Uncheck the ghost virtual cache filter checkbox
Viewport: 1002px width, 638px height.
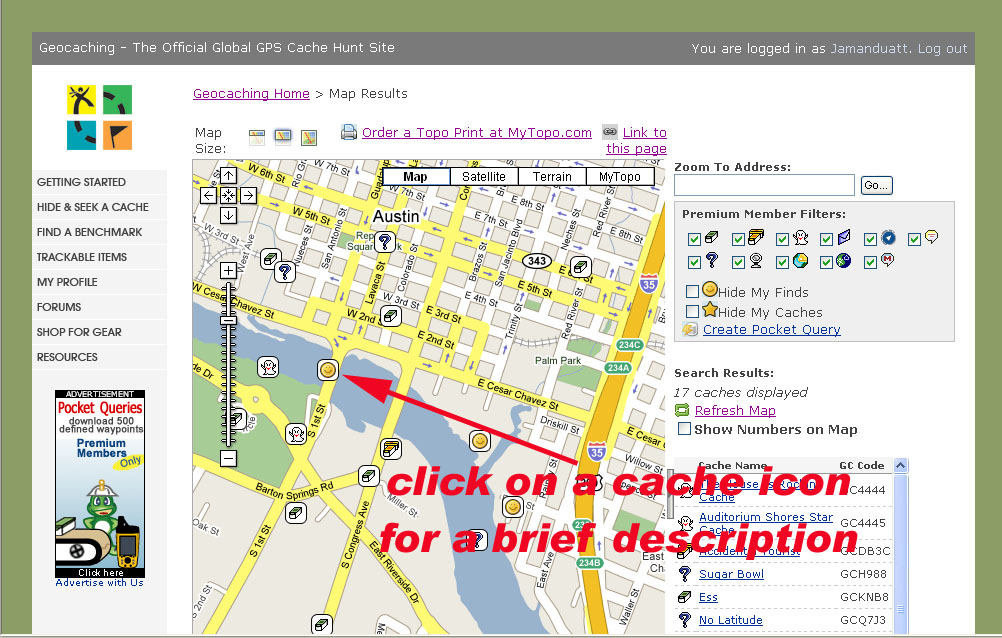click(x=782, y=239)
